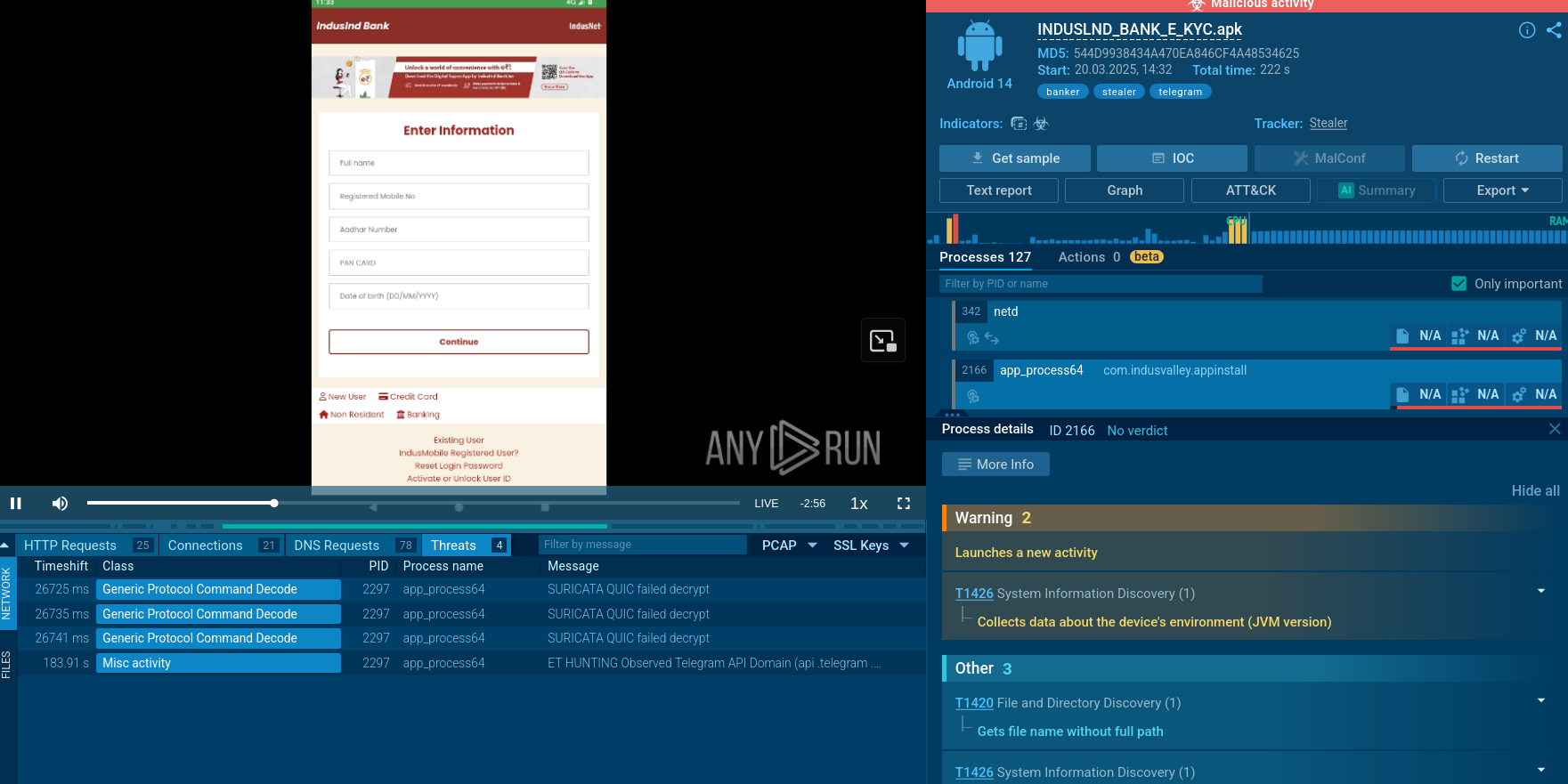The width and height of the screenshot is (1568, 784).
Task: Click Hide all link
Action: [x=1535, y=490]
